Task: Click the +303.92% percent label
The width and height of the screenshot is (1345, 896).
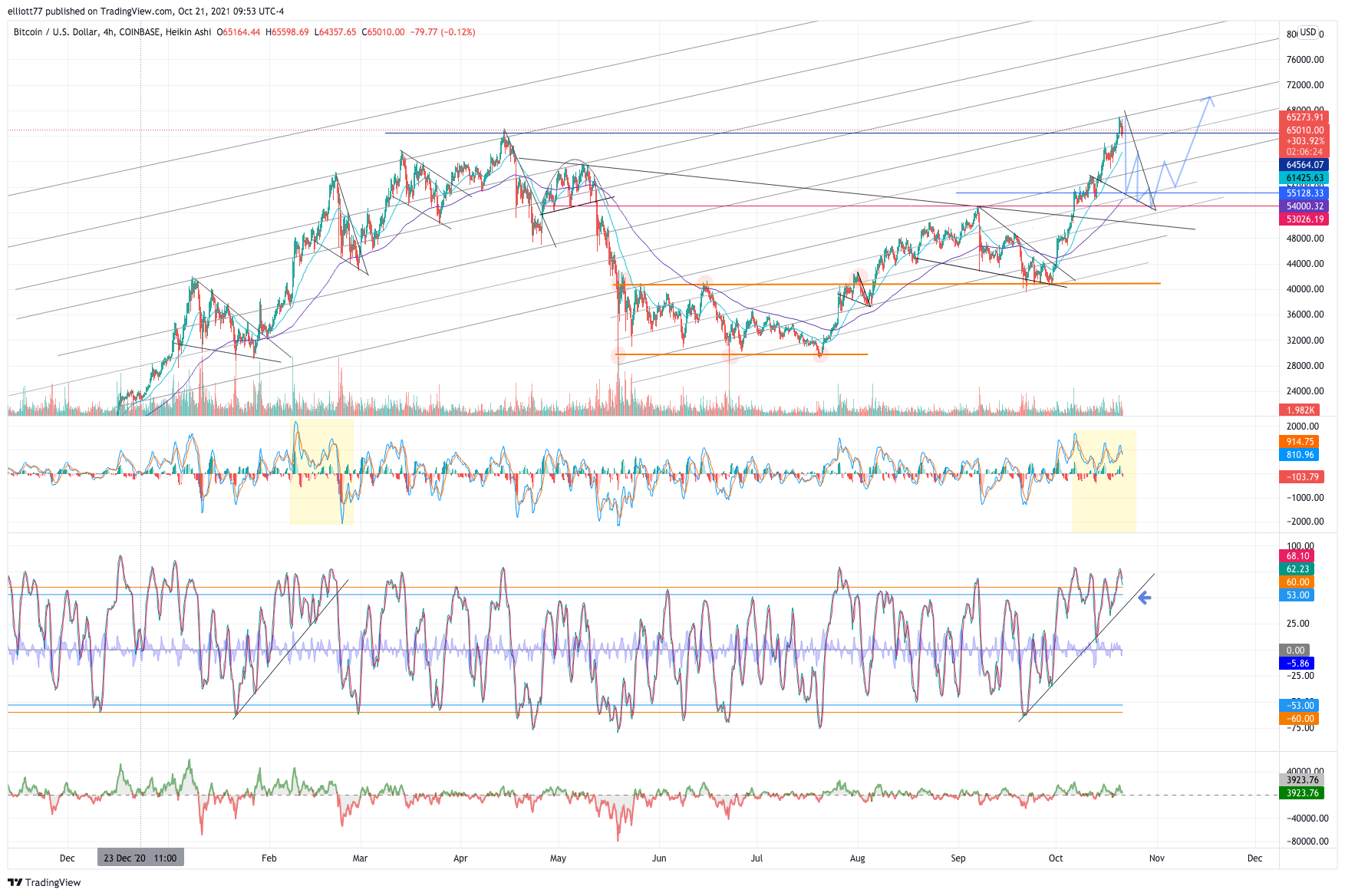Action: pos(1304,141)
